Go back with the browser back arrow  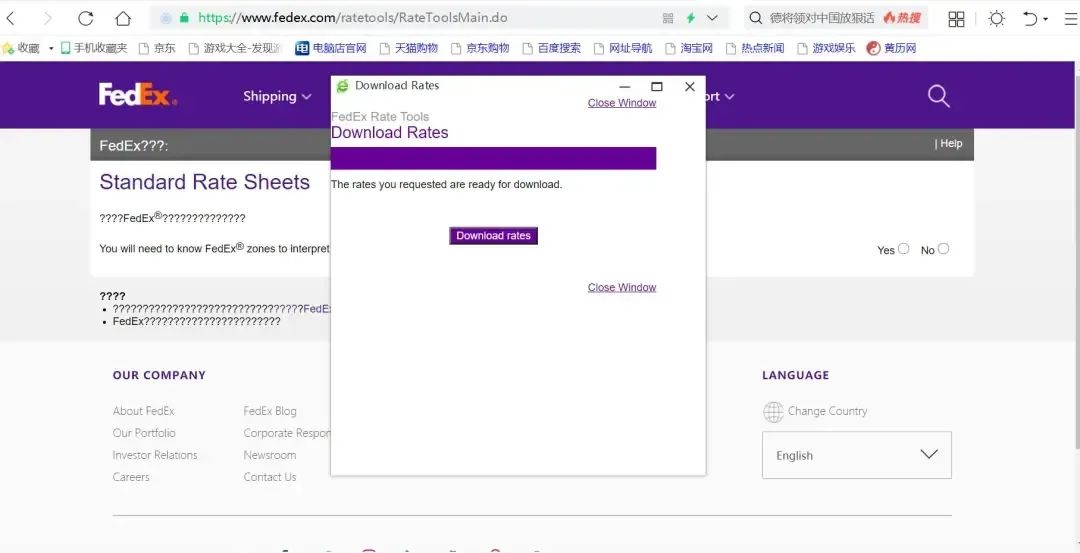point(10,19)
